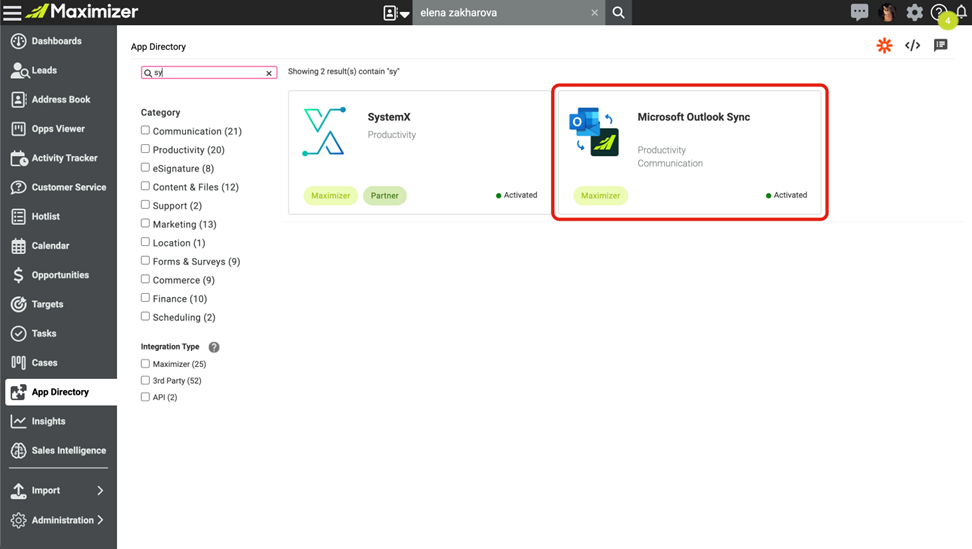Expand the Administration submenu arrow
972x549 pixels.
100,520
